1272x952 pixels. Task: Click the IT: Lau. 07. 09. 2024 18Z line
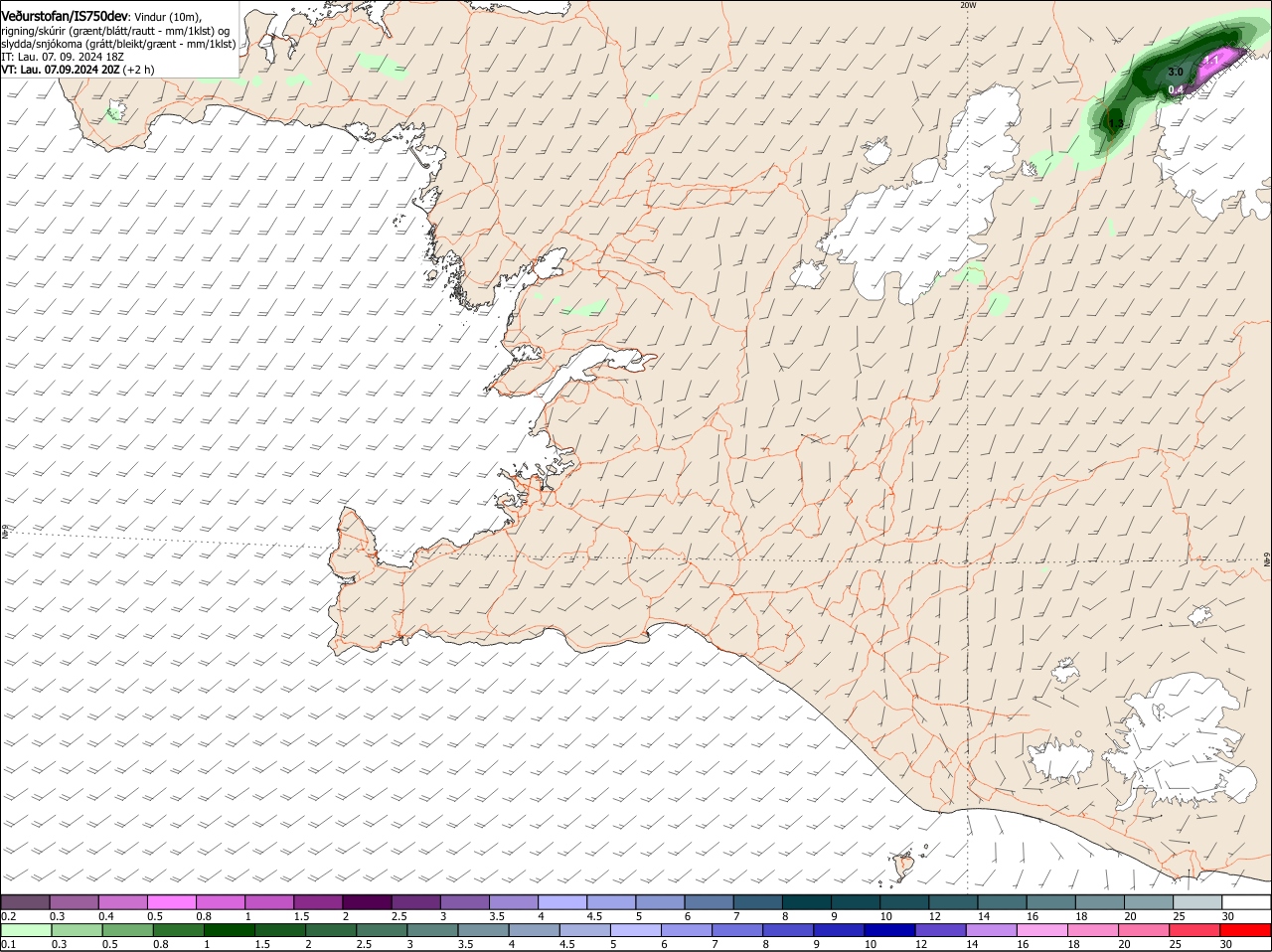[x=63, y=57]
